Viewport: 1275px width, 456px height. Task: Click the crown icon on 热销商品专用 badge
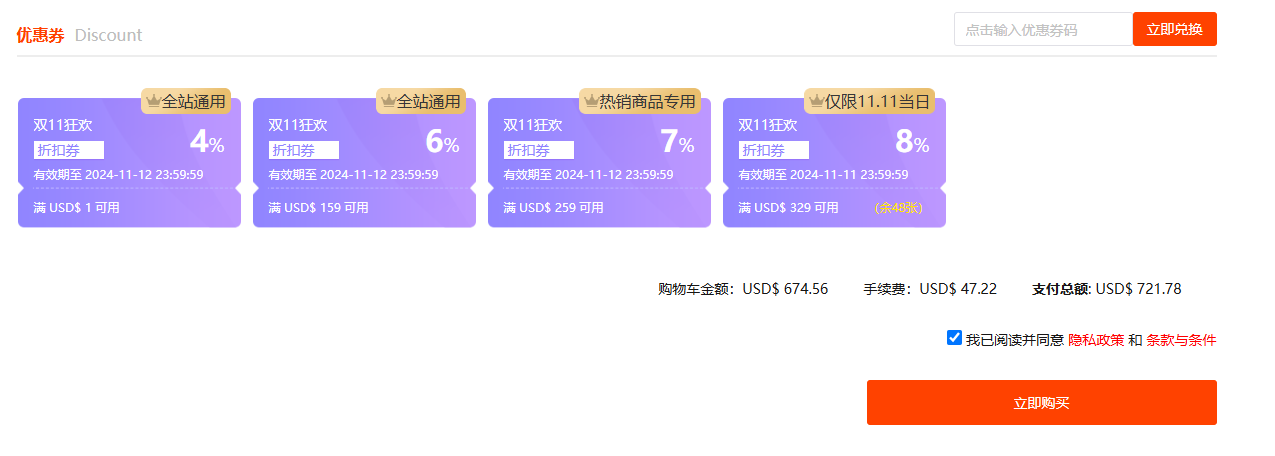coord(591,101)
